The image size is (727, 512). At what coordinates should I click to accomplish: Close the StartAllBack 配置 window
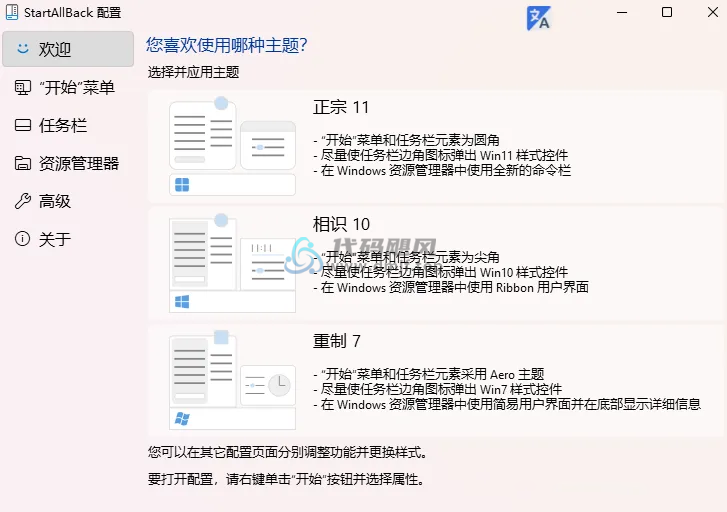713,13
